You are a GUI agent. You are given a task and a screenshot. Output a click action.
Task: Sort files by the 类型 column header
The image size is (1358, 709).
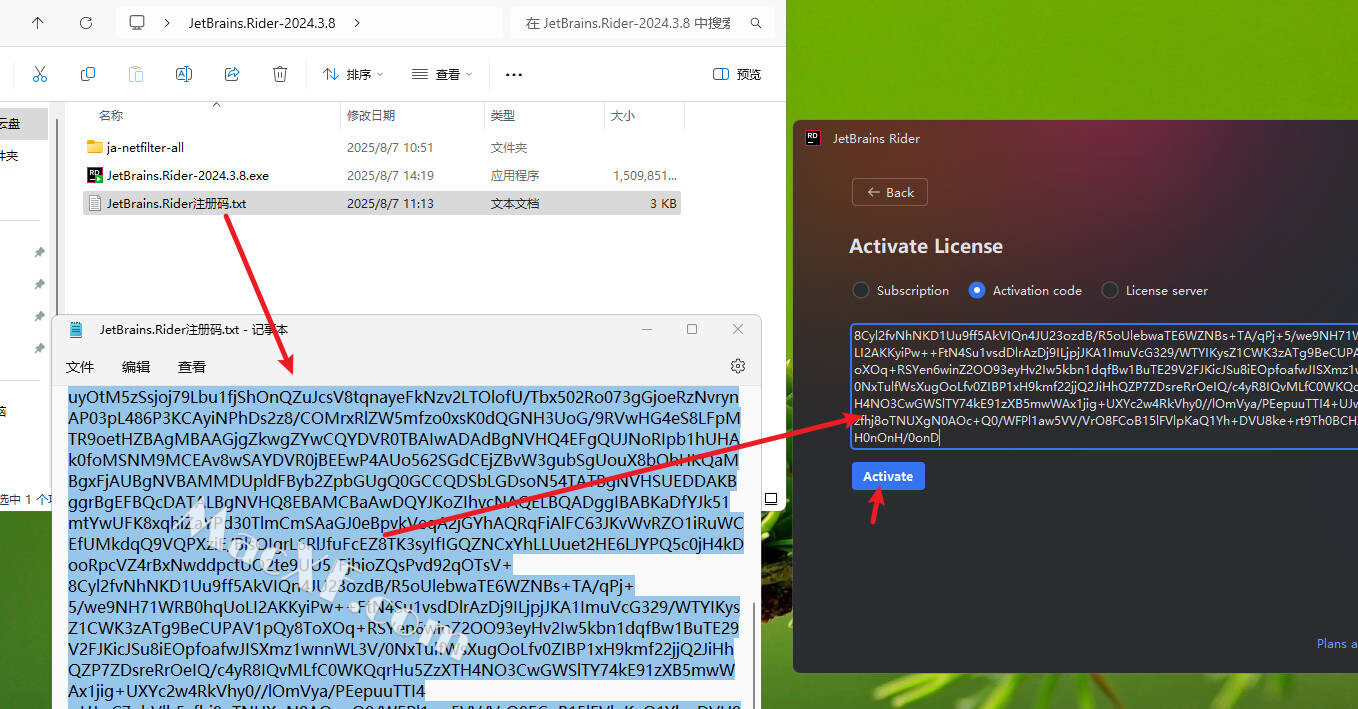(502, 116)
